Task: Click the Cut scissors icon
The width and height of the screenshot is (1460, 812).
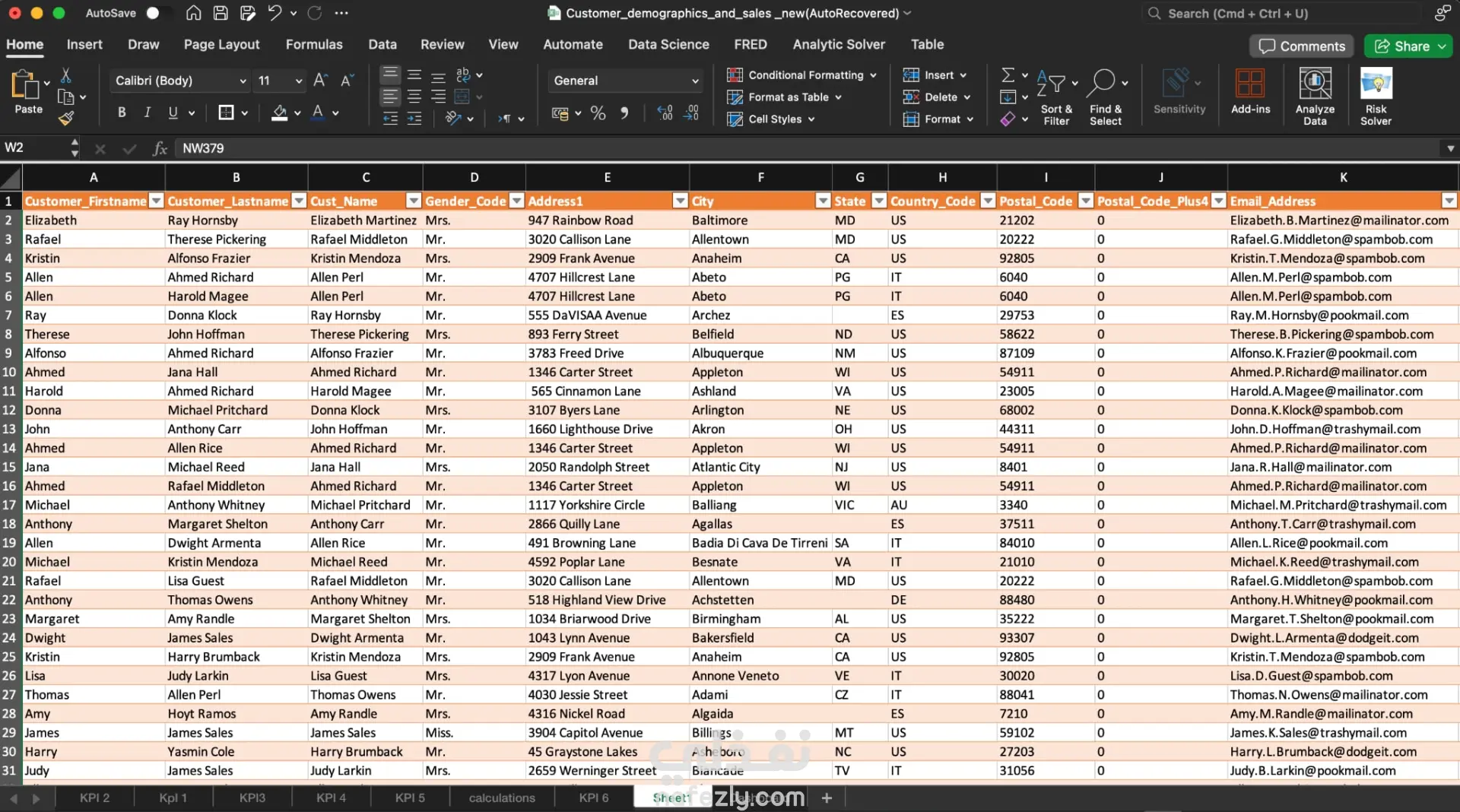Action: (66, 75)
